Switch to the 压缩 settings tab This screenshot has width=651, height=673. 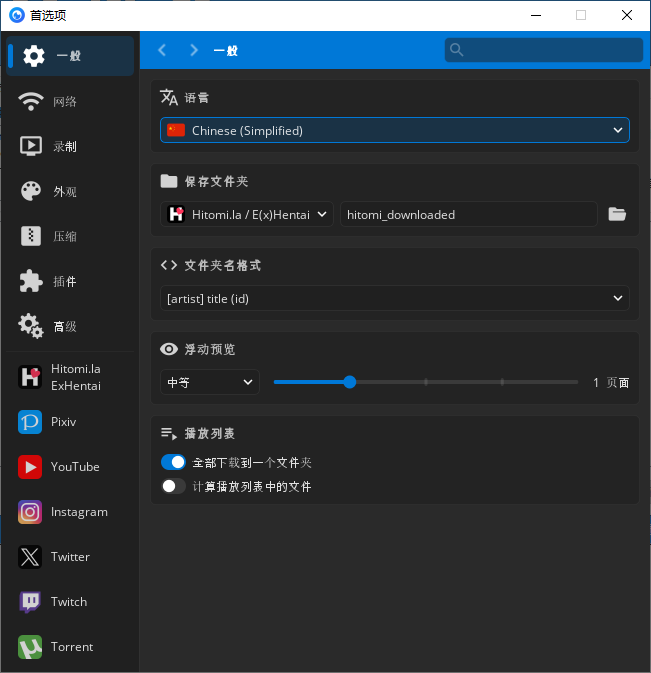click(x=65, y=236)
